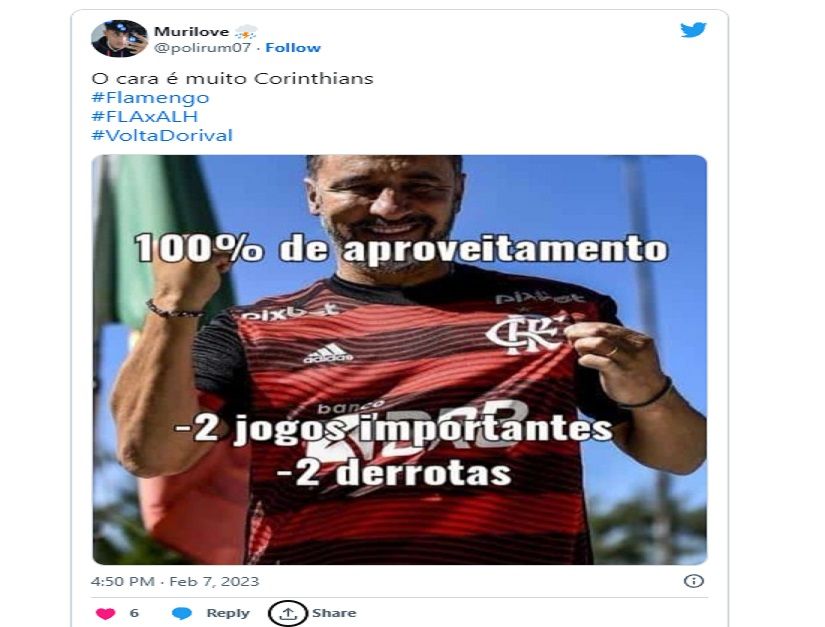Open the Murilove profile avatar

tap(119, 38)
